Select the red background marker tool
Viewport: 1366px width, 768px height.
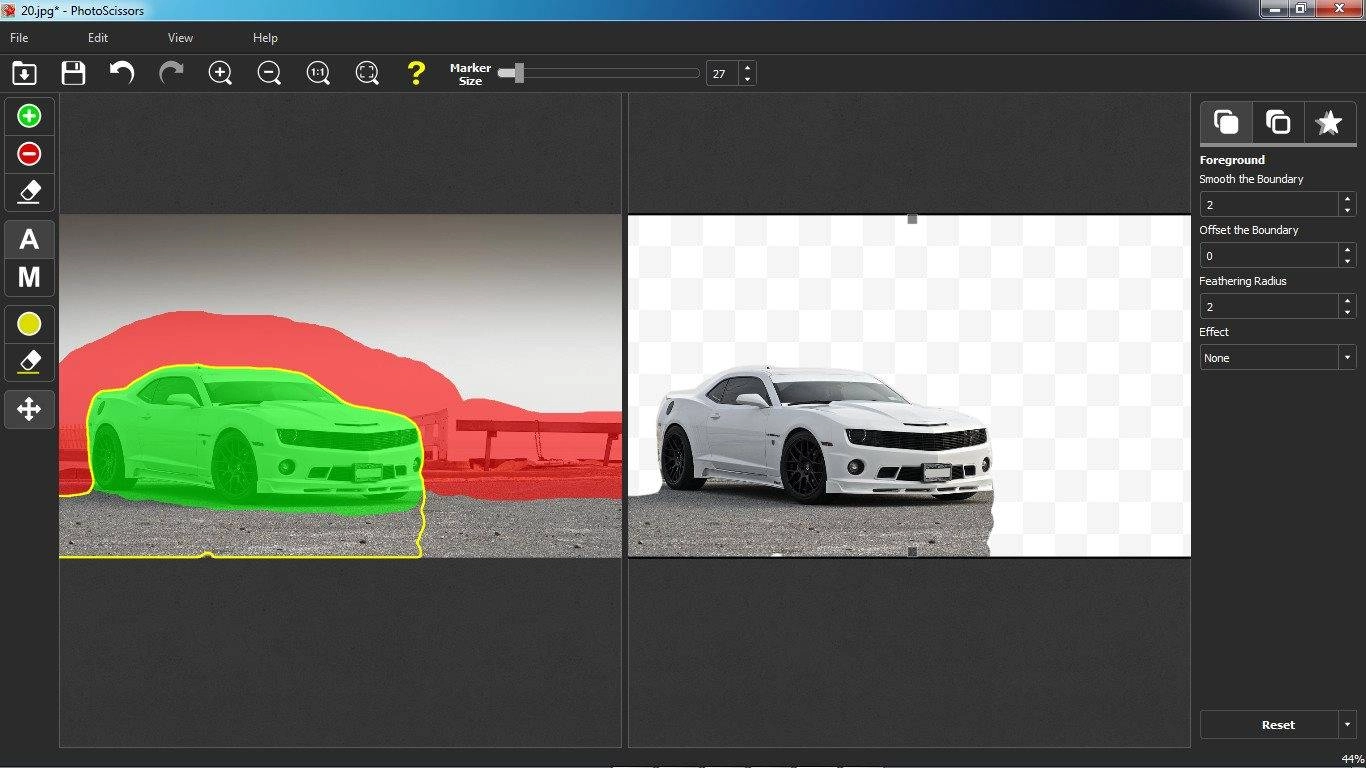click(x=29, y=154)
